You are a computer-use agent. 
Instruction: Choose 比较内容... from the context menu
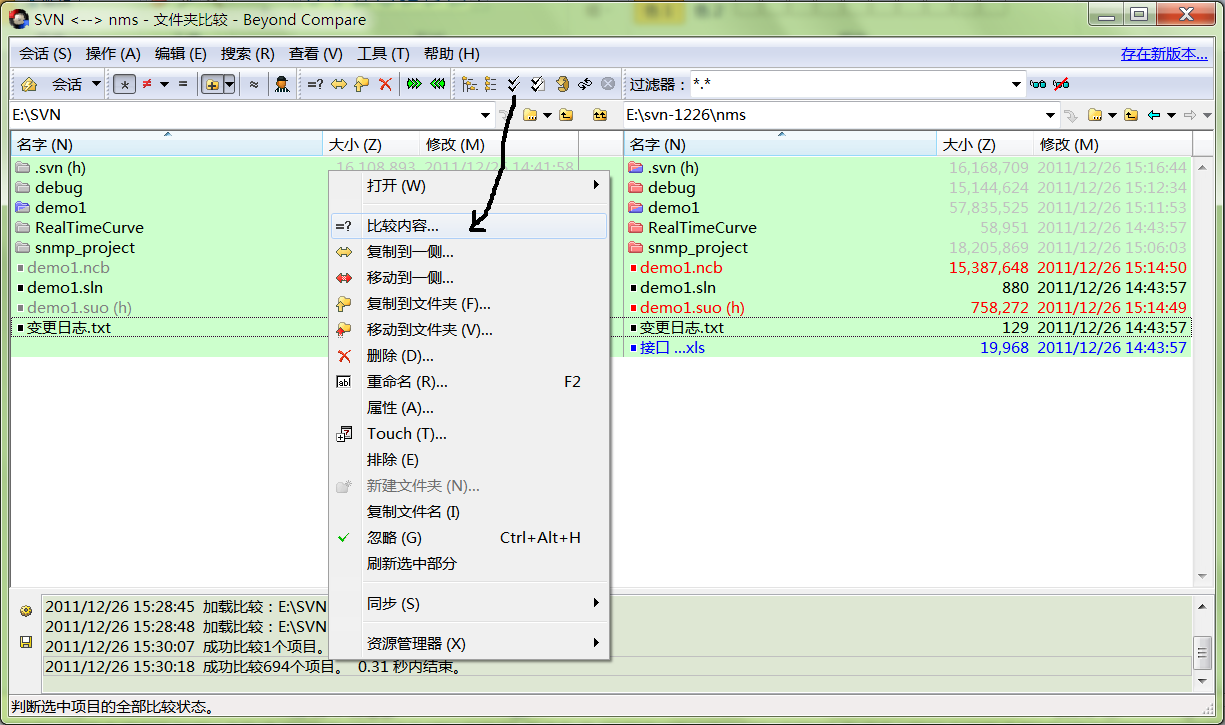click(x=469, y=226)
